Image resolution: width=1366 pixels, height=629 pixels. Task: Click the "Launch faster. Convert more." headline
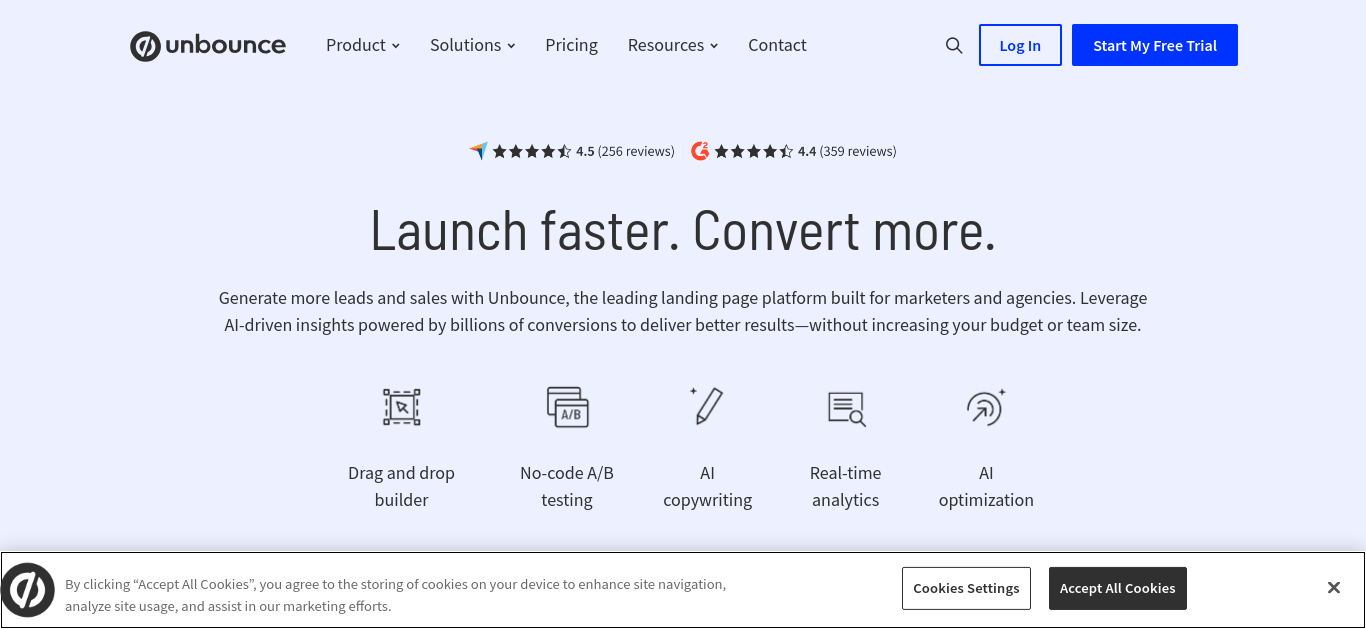[683, 230]
